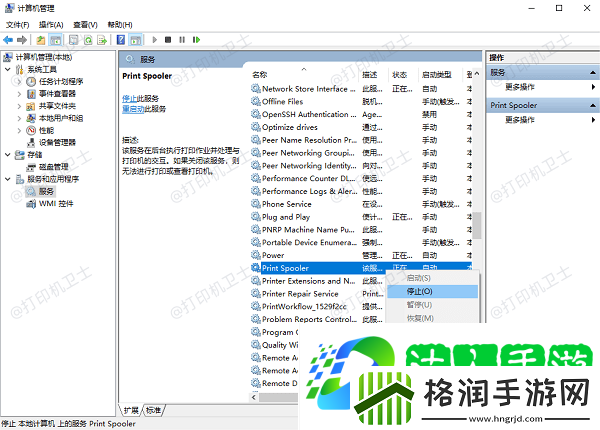Image resolution: width=600 pixels, height=430 pixels.
Task: Open the 查看(V) menu
Action: tap(85, 25)
